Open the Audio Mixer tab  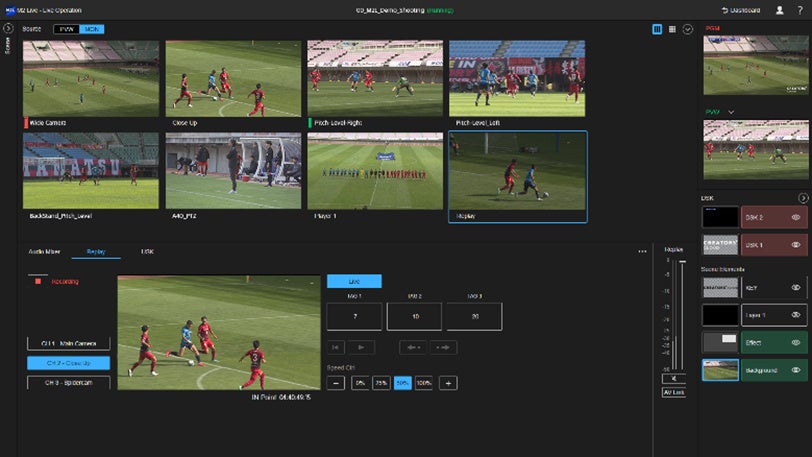pos(45,252)
